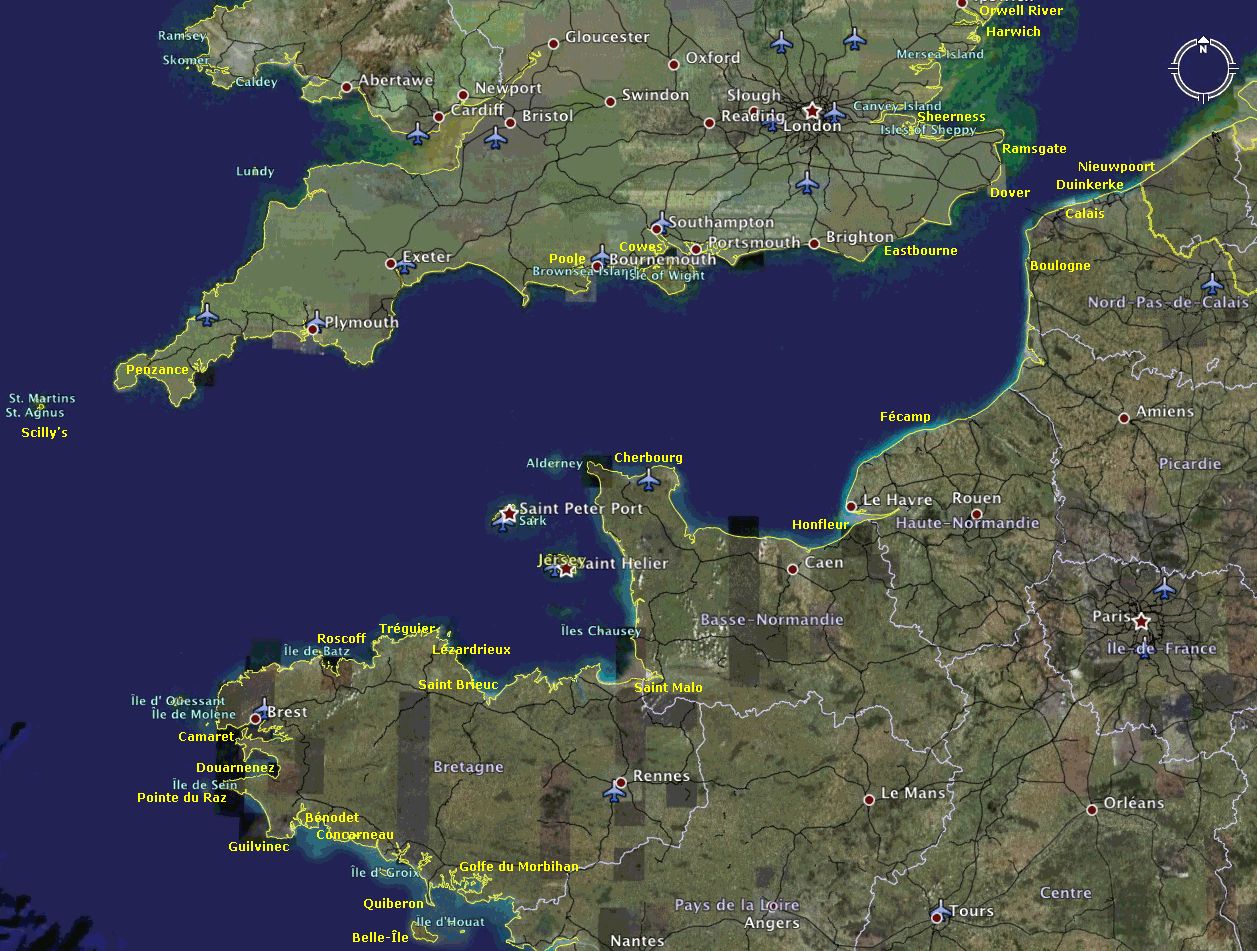Image resolution: width=1257 pixels, height=951 pixels.
Task: Click the London capital star marker
Action: [812, 110]
